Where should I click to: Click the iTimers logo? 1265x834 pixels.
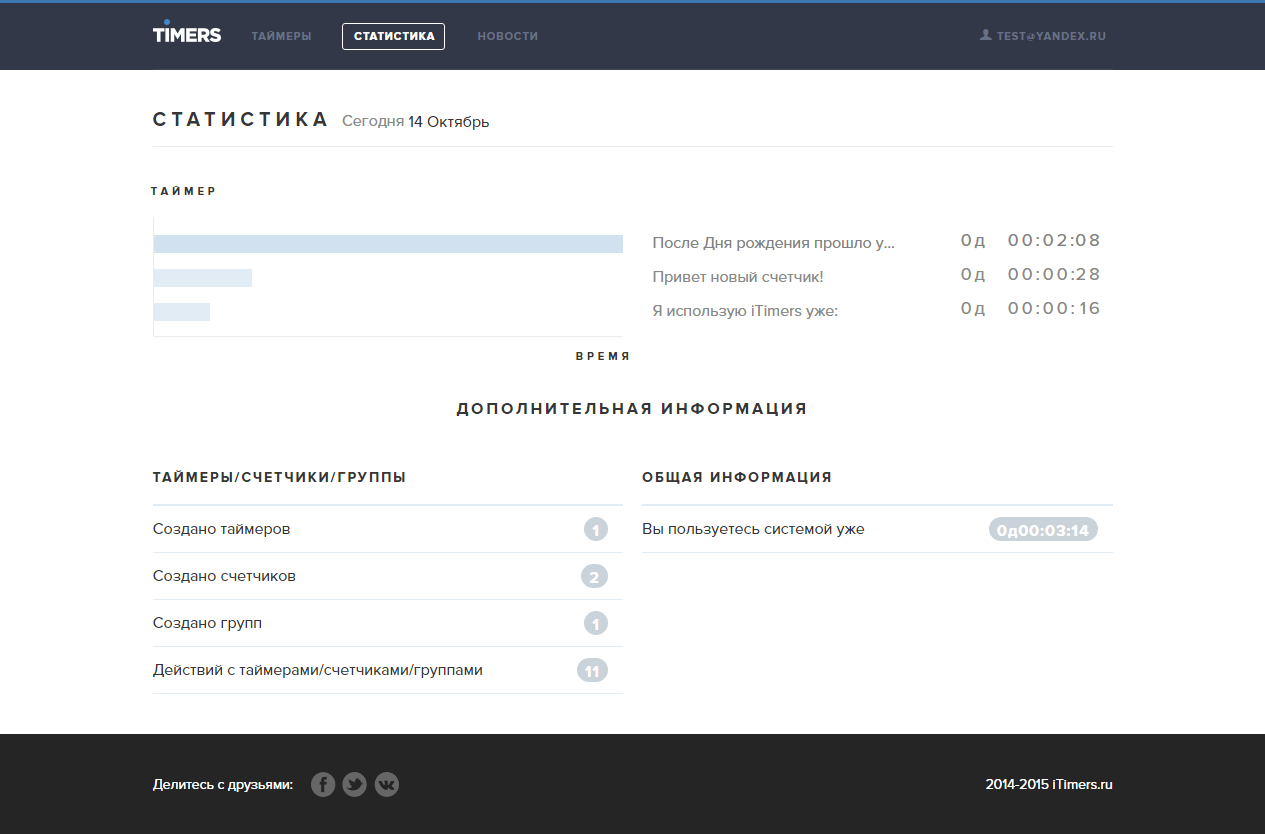click(x=187, y=33)
